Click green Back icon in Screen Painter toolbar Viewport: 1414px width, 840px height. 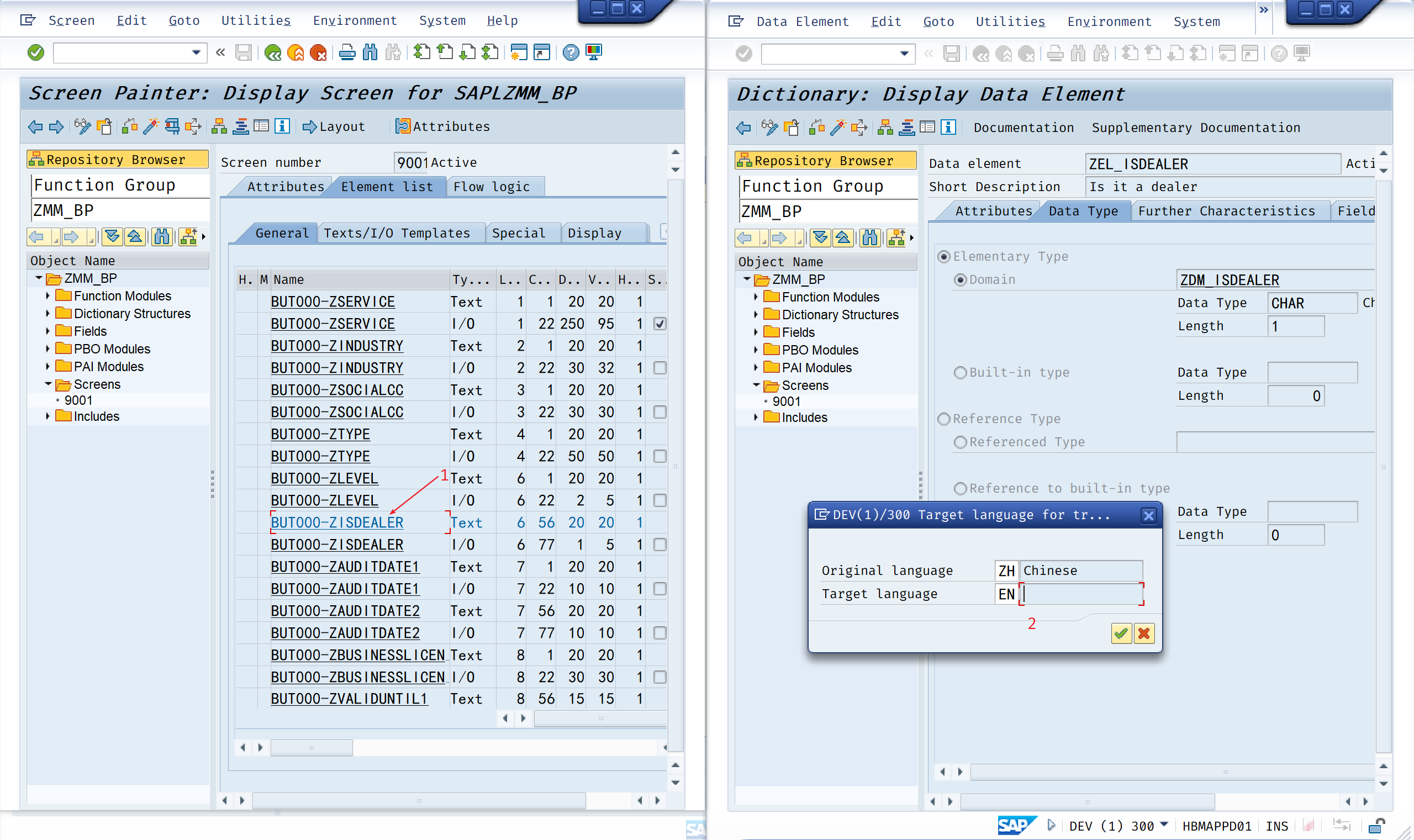tap(273, 52)
